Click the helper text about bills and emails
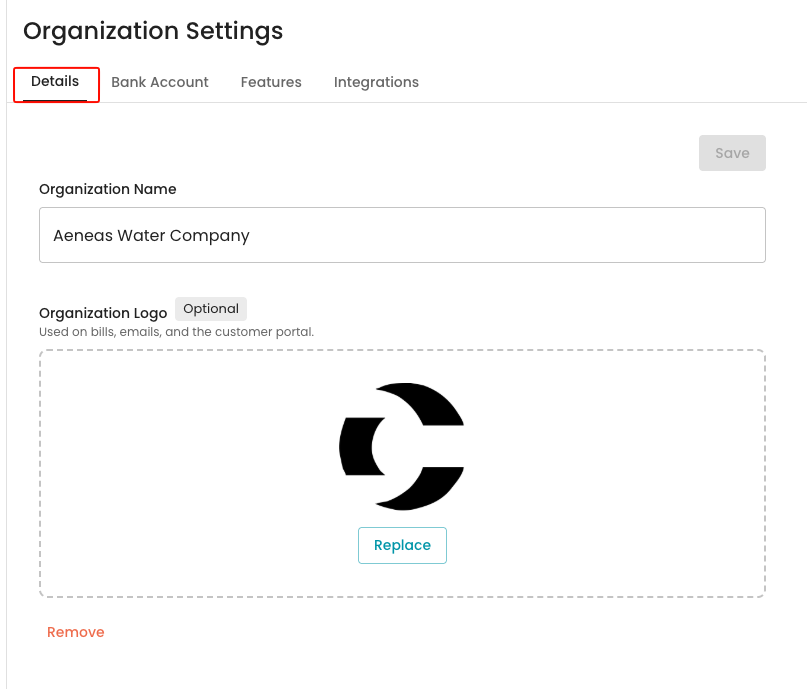Viewport: 807px width, 689px height. coord(177,332)
